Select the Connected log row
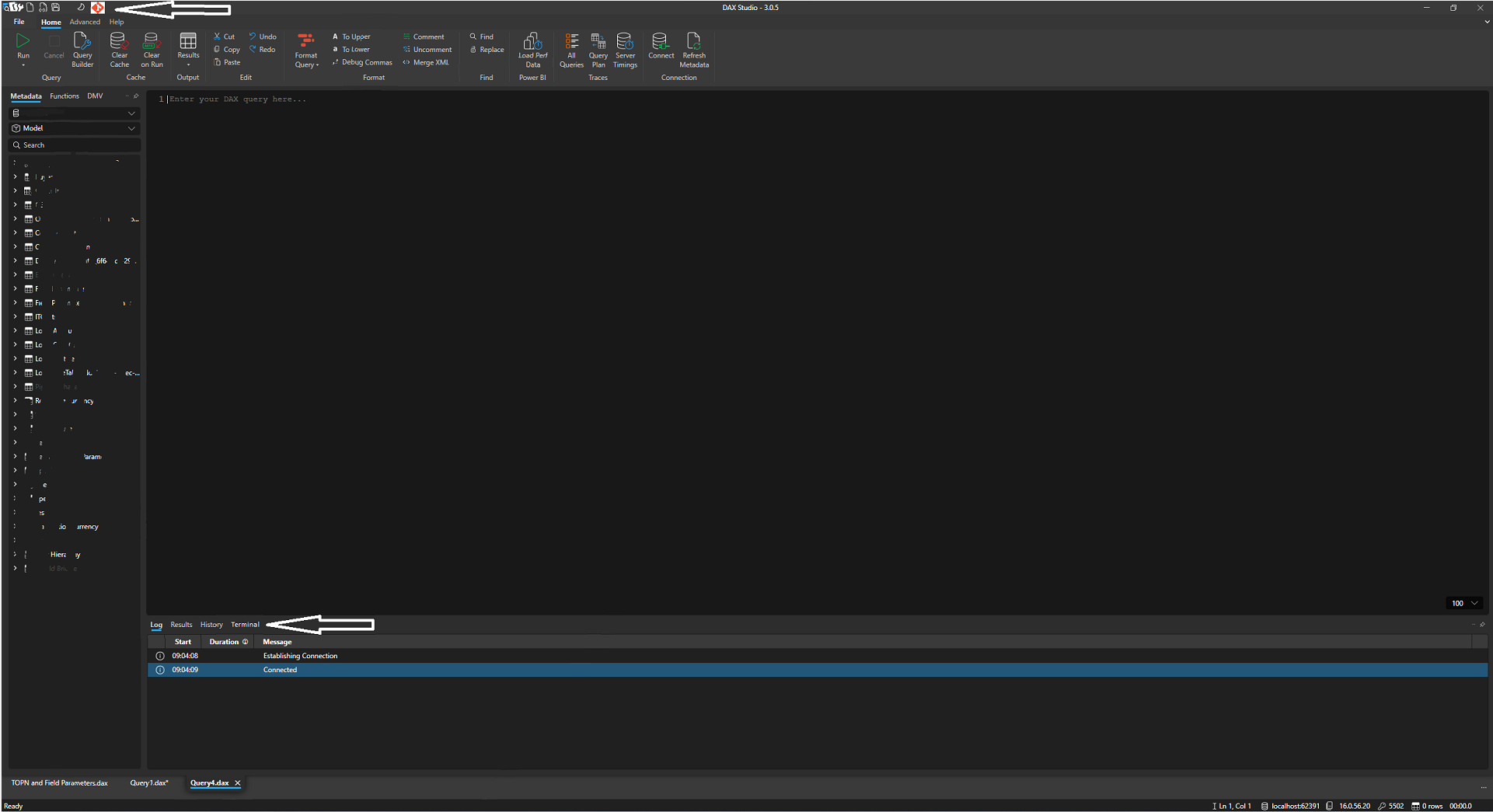Screen dimensions: 1493x812 pos(818,670)
